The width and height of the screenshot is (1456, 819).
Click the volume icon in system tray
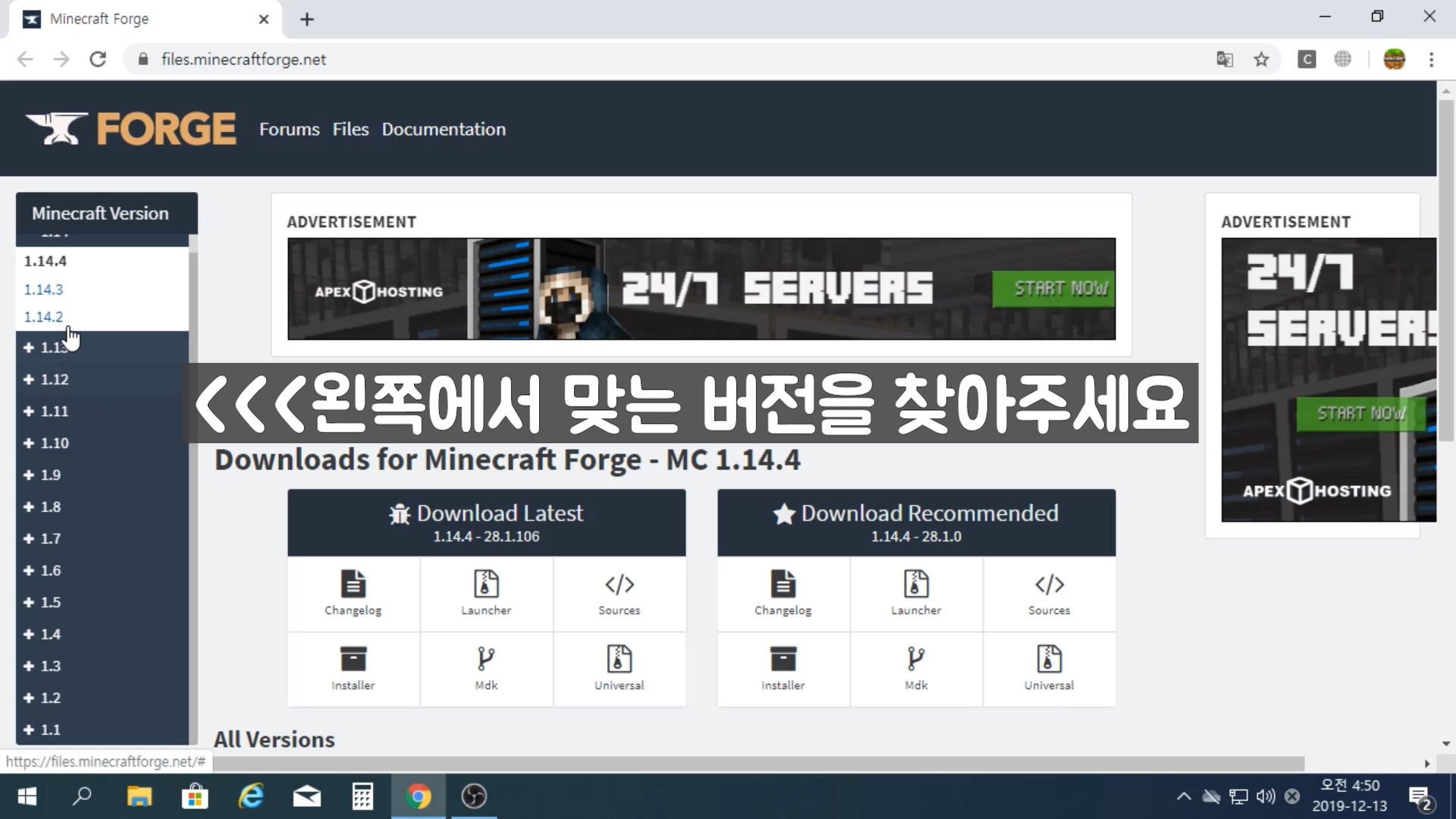pos(1265,796)
